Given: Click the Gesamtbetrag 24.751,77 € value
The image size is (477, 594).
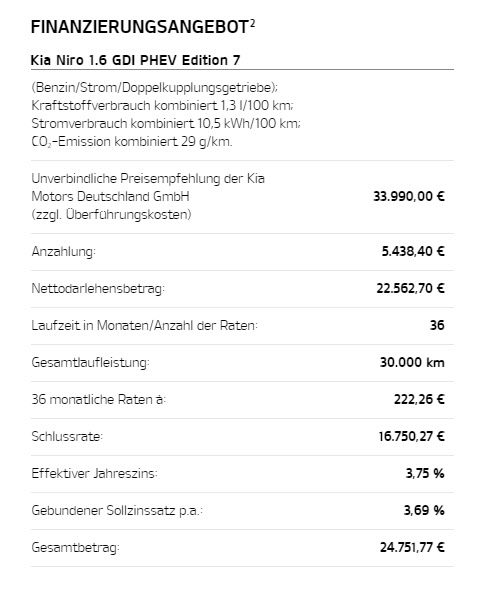Looking at the screenshot, I should 412,547.
